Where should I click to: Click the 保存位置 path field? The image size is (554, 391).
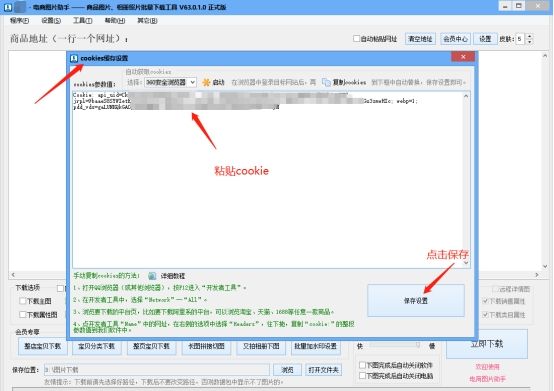click(157, 370)
